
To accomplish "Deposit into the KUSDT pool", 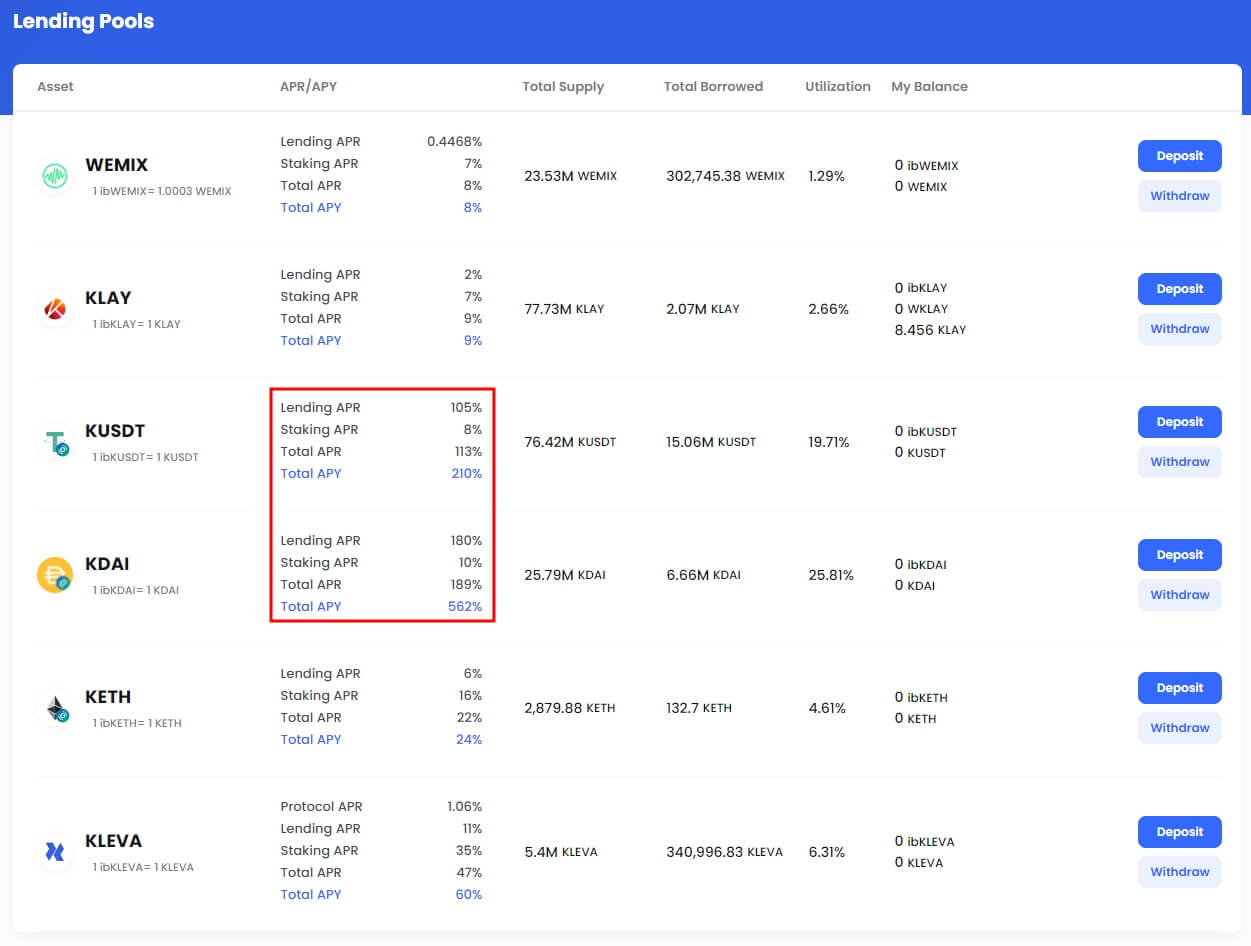I will coord(1180,422).
